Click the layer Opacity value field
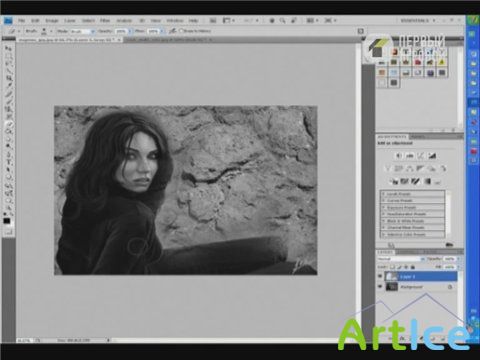The width and height of the screenshot is (480, 360). 449,259
